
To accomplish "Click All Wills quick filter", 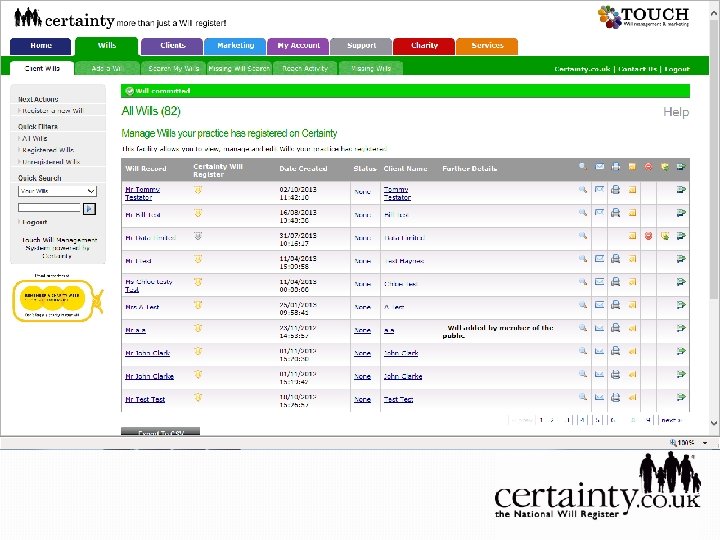I will [34, 138].
